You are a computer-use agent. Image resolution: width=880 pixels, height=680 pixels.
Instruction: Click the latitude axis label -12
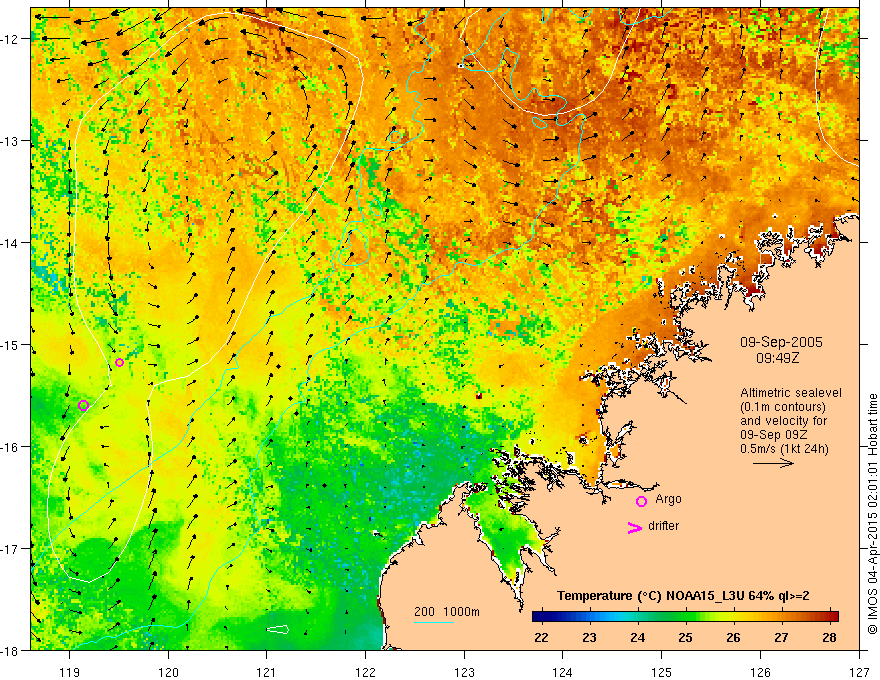pyautogui.click(x=11, y=39)
